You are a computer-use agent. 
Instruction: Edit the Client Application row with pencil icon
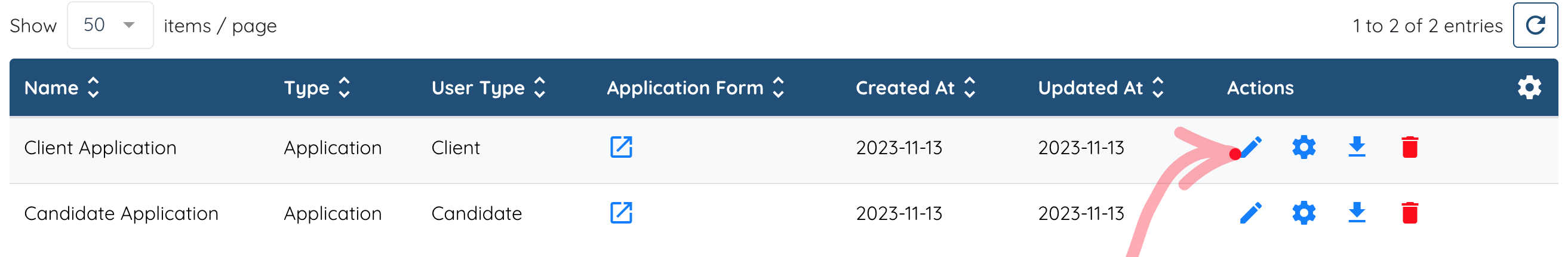click(1251, 148)
